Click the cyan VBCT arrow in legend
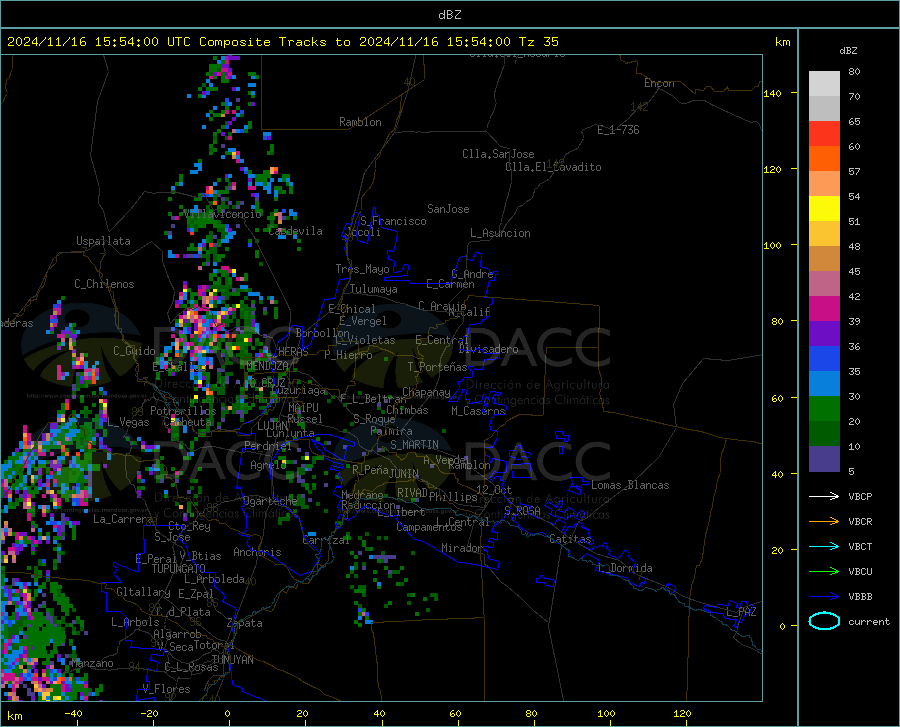 824,546
